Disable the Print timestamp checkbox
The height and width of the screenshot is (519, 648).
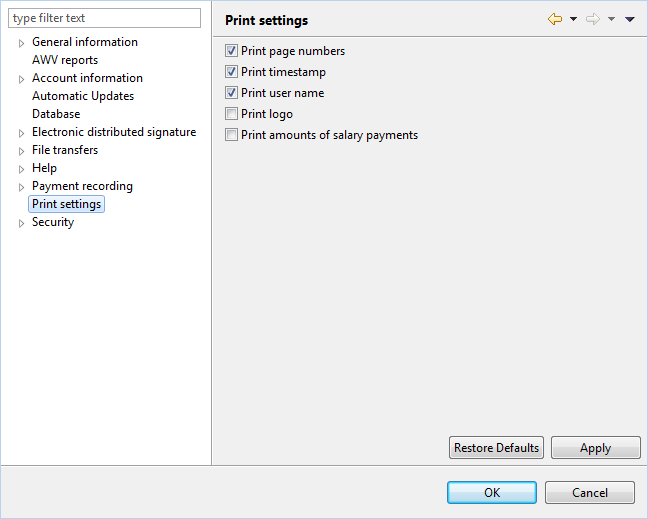(x=231, y=72)
